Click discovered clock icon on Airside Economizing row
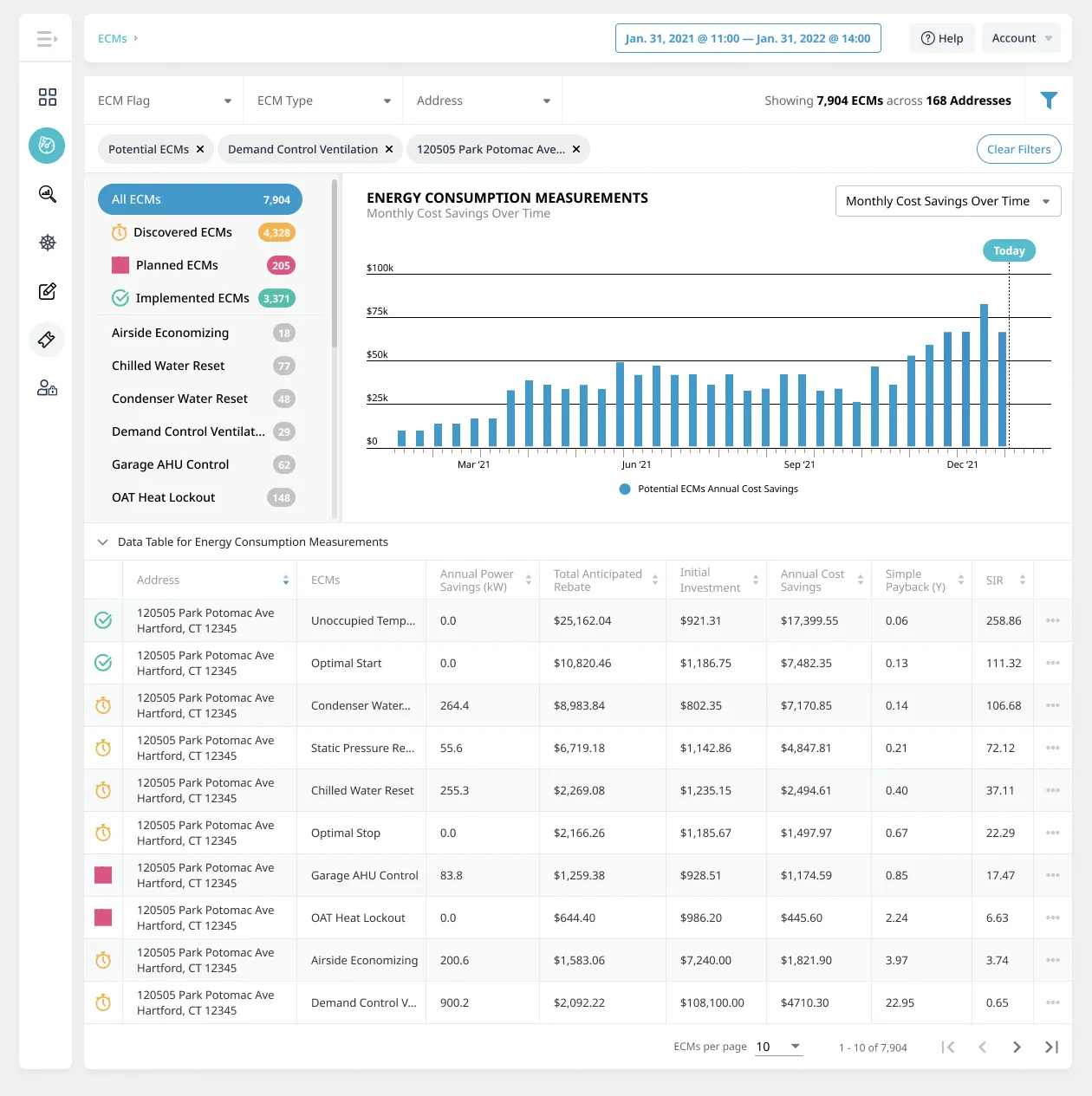The width and height of the screenshot is (1092, 1096). (103, 960)
